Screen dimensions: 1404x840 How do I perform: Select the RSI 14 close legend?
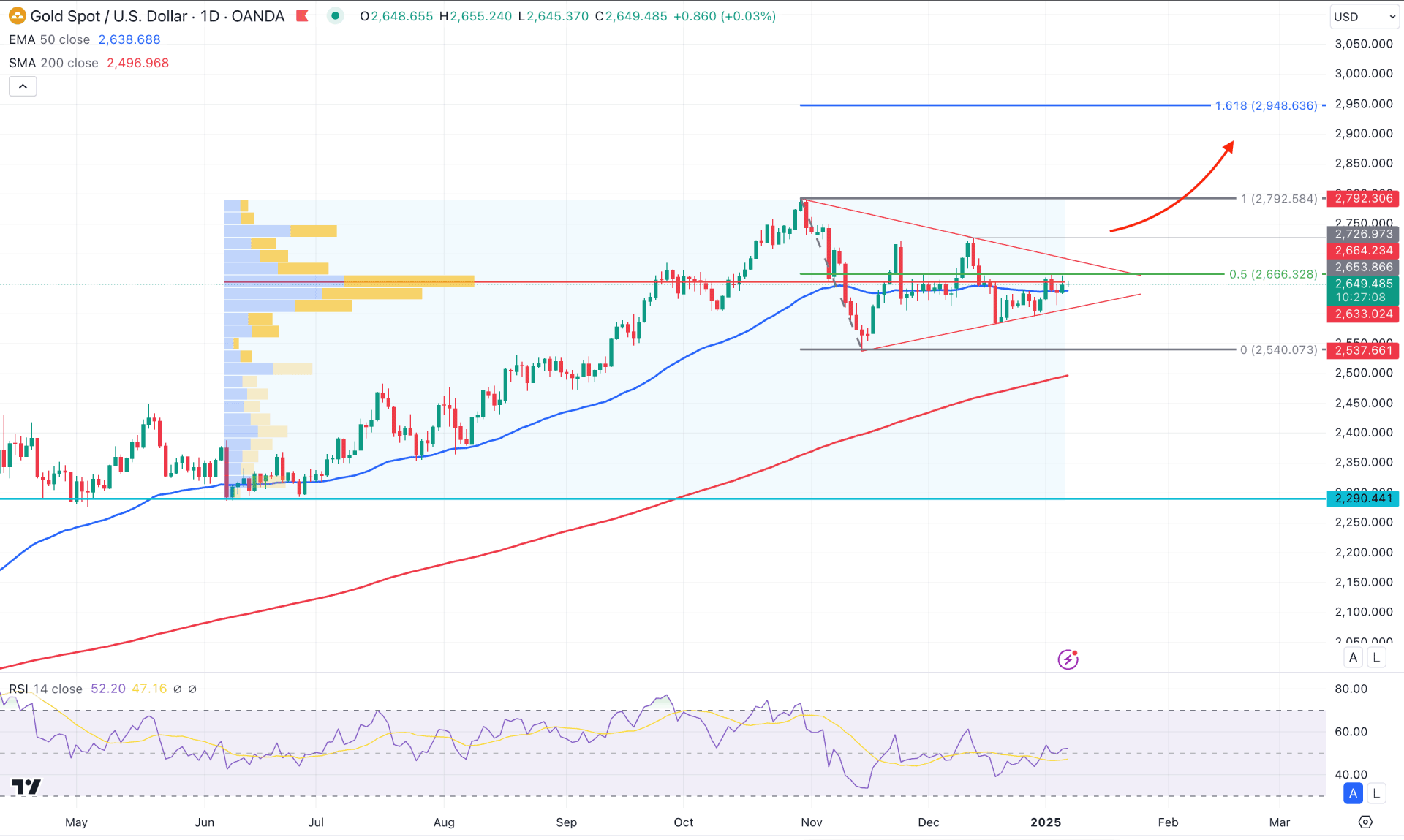point(45,689)
